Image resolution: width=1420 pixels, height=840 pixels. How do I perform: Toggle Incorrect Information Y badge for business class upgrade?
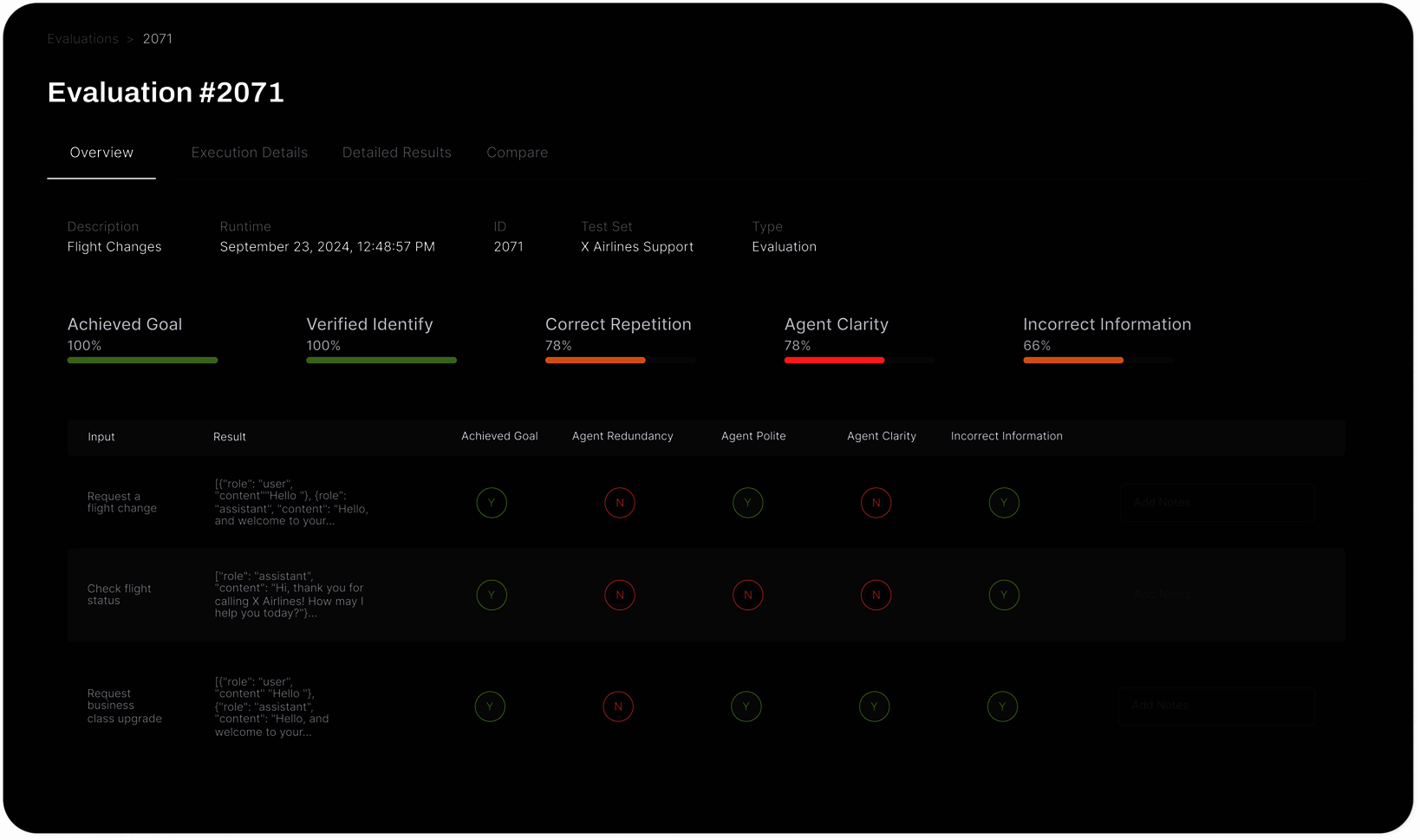tap(1002, 707)
